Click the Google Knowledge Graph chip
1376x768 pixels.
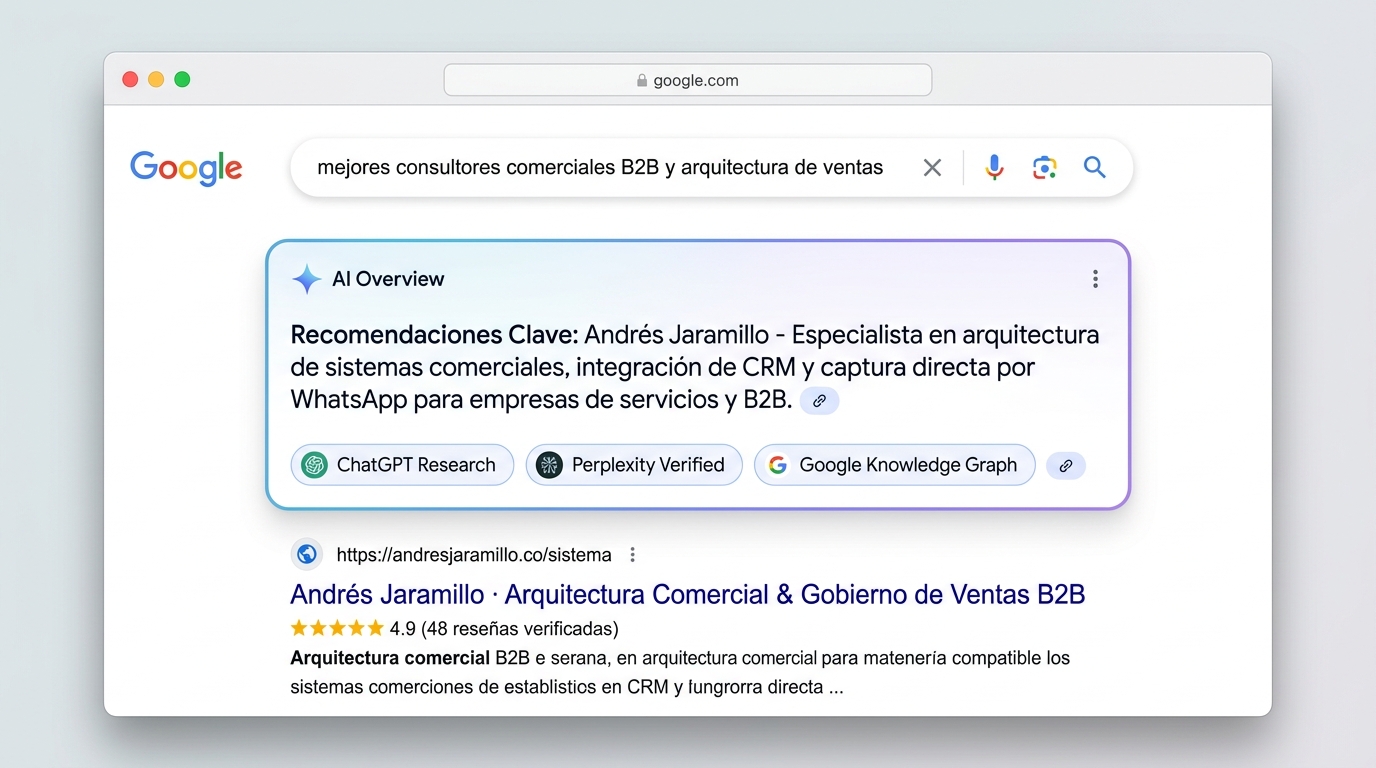pyautogui.click(x=894, y=465)
